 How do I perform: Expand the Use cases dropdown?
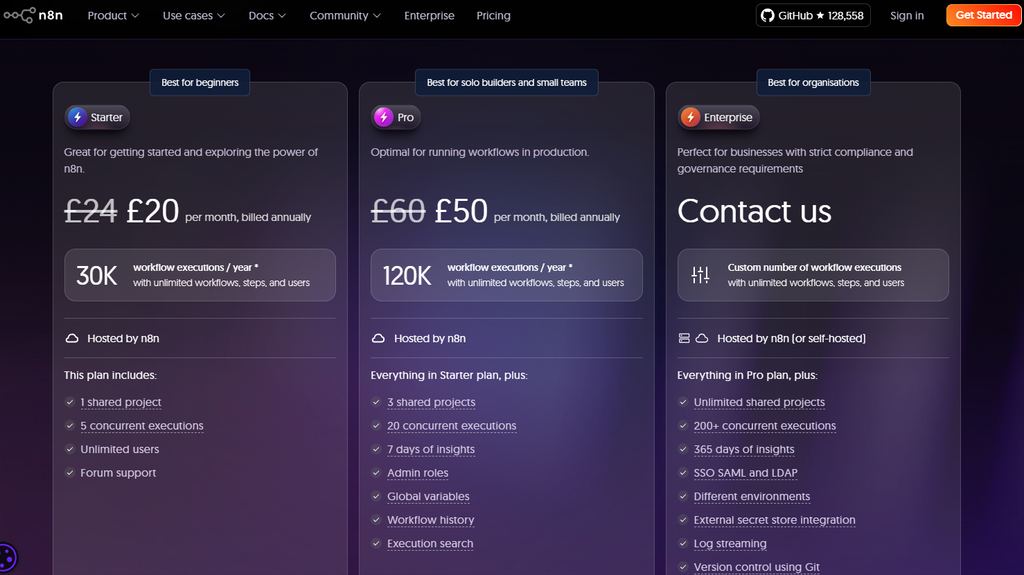(193, 16)
